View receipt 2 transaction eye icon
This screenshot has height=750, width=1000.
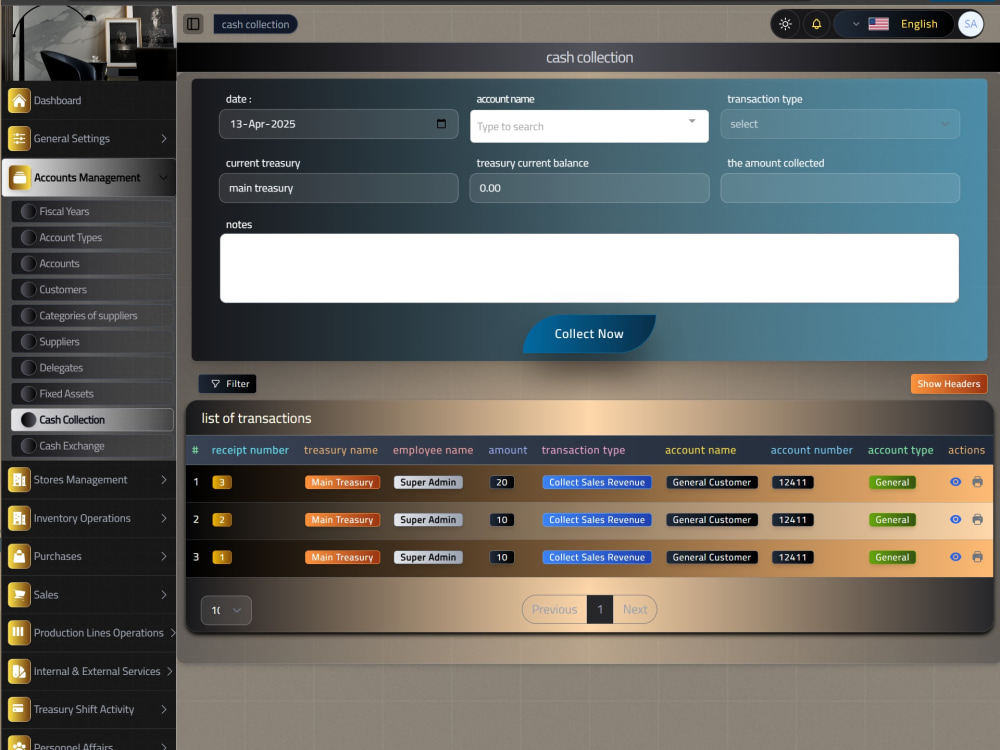tap(955, 520)
